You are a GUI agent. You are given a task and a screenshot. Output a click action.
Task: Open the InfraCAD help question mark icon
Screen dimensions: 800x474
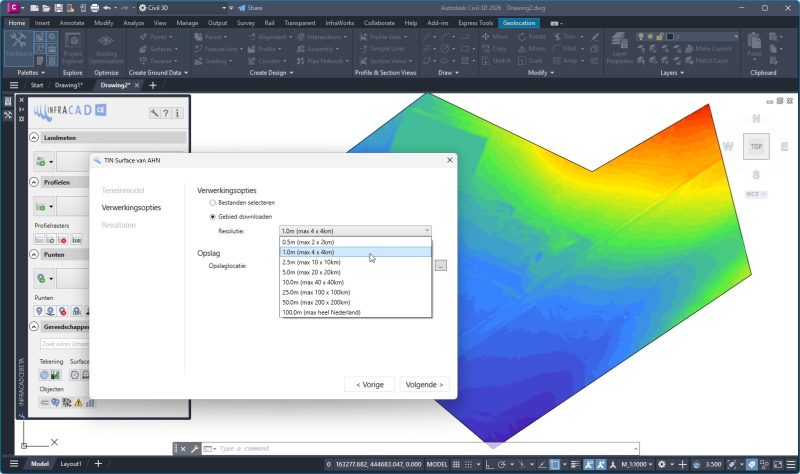coord(166,113)
